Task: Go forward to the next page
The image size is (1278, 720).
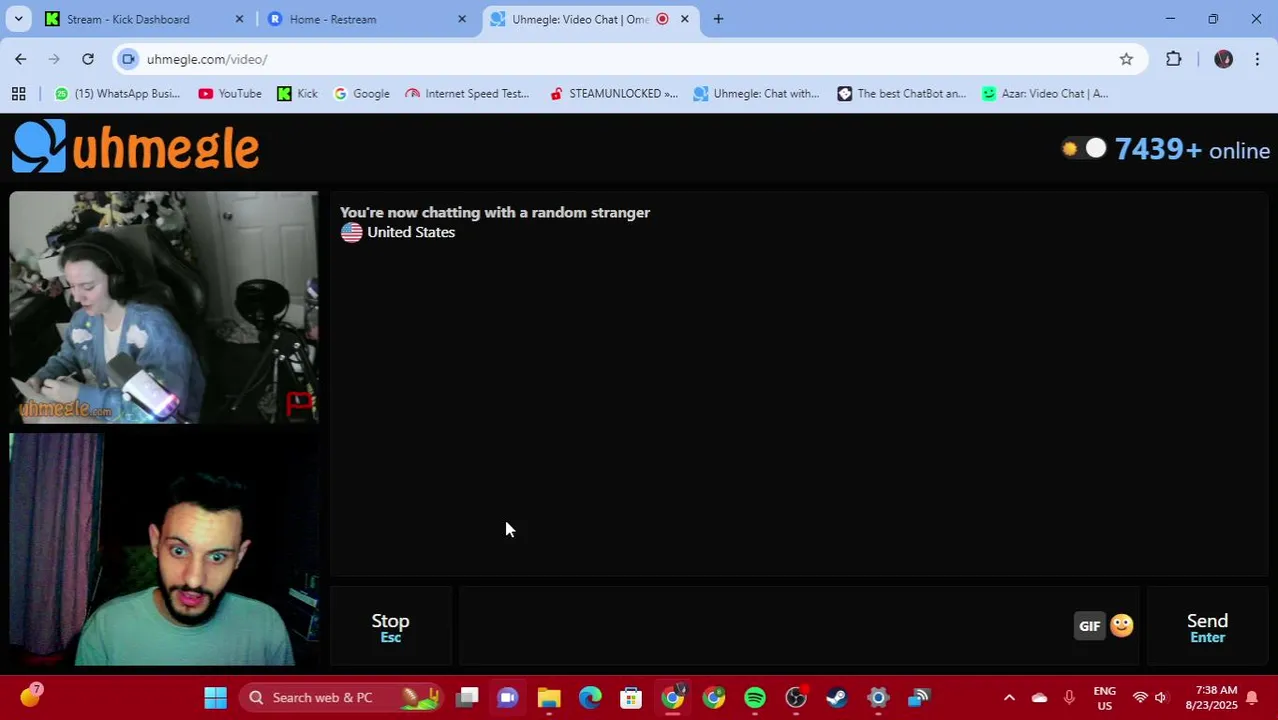Action: click(54, 59)
